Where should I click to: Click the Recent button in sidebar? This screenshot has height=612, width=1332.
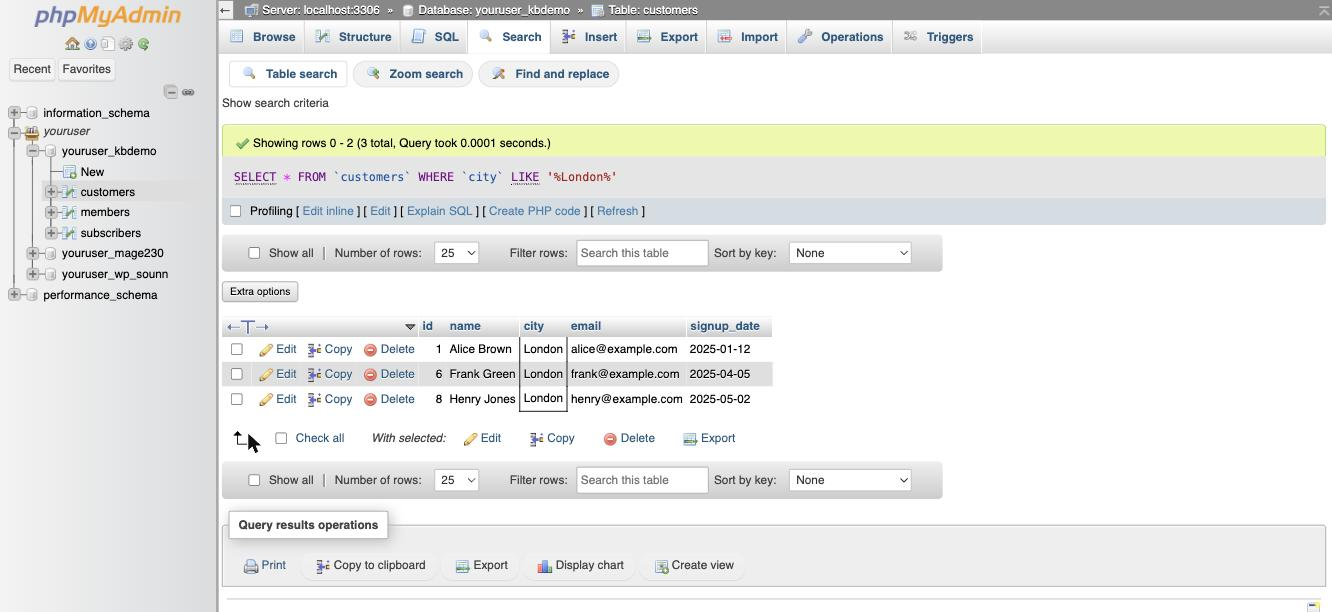click(x=32, y=69)
